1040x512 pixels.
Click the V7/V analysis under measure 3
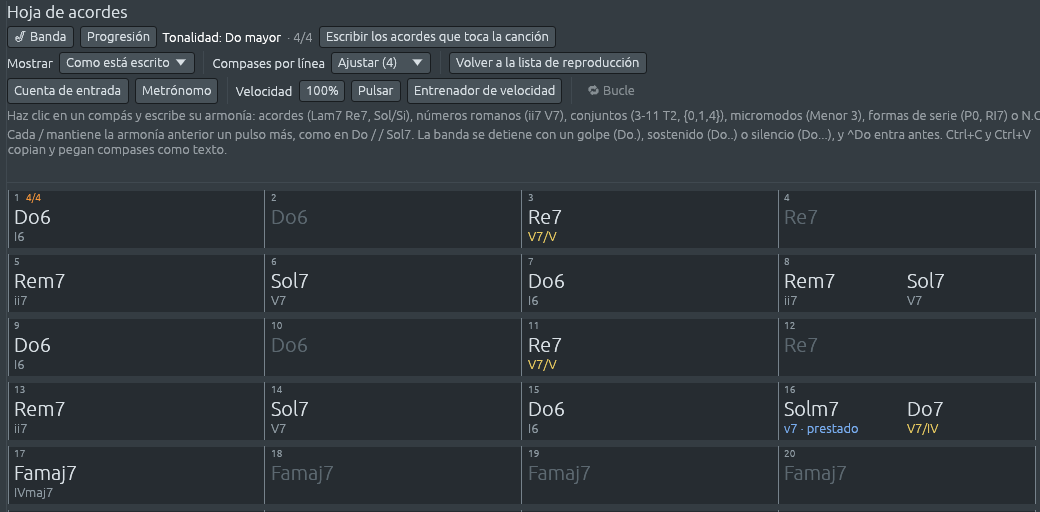[542, 237]
